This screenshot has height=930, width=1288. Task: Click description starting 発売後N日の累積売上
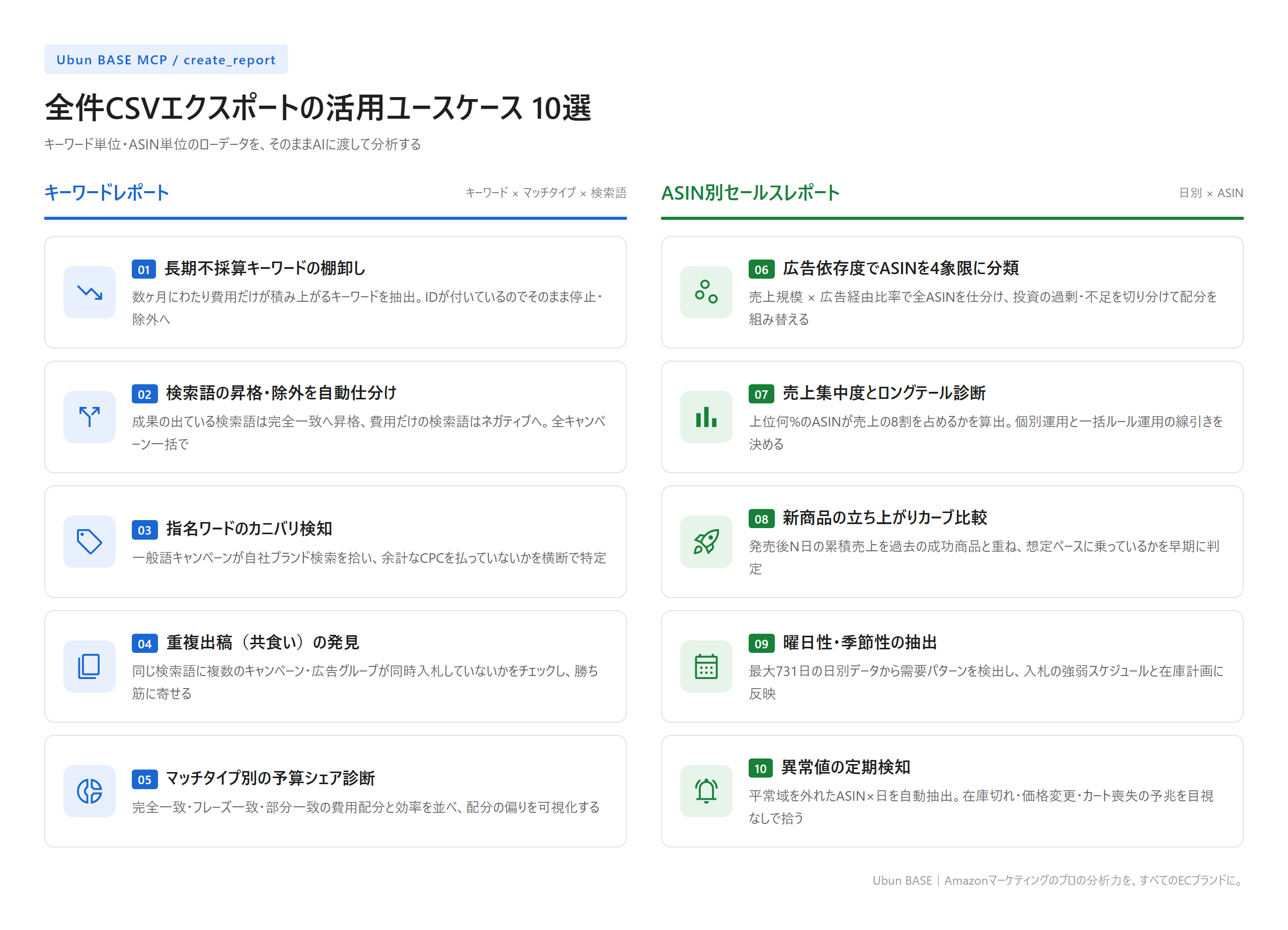tap(984, 557)
